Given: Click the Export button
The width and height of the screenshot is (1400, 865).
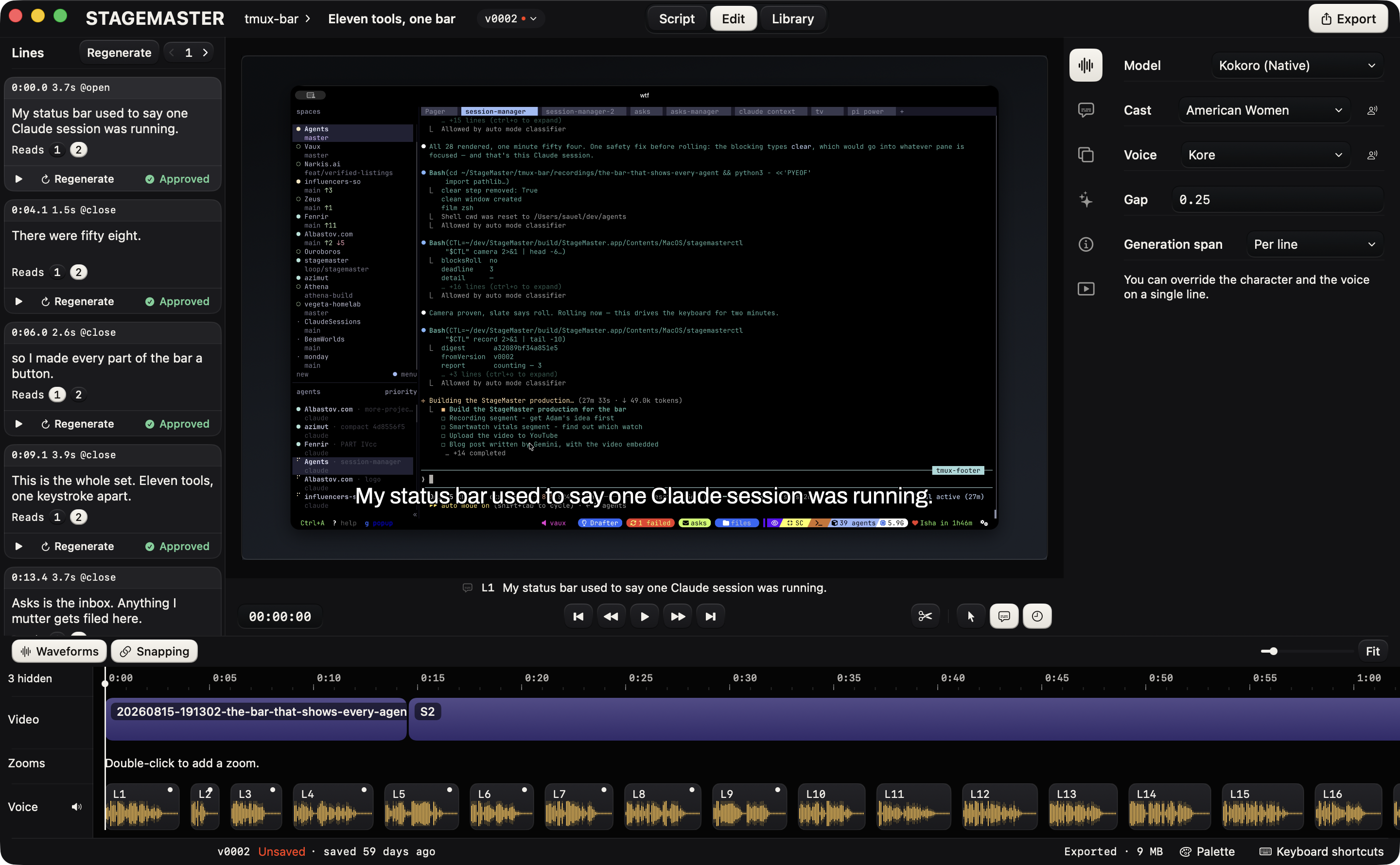Looking at the screenshot, I should coord(1347,19).
